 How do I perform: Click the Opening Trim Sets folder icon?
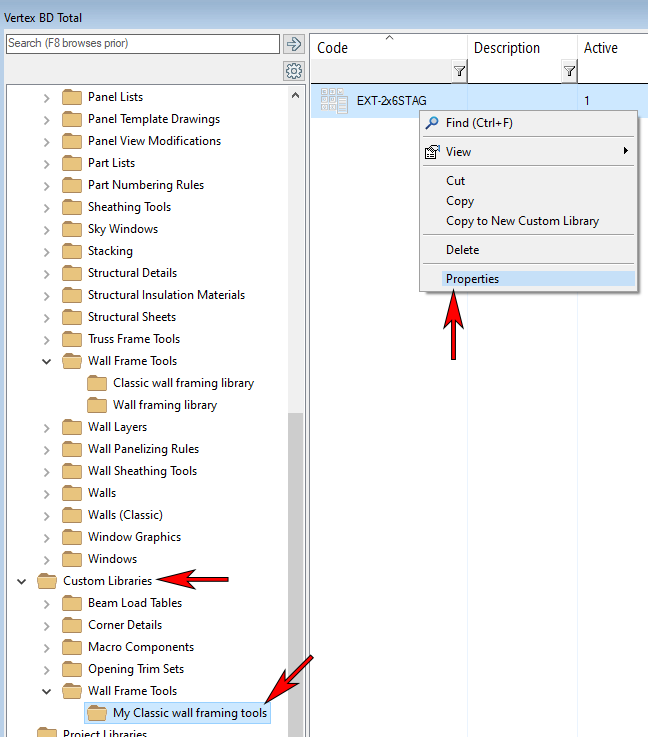[72, 669]
